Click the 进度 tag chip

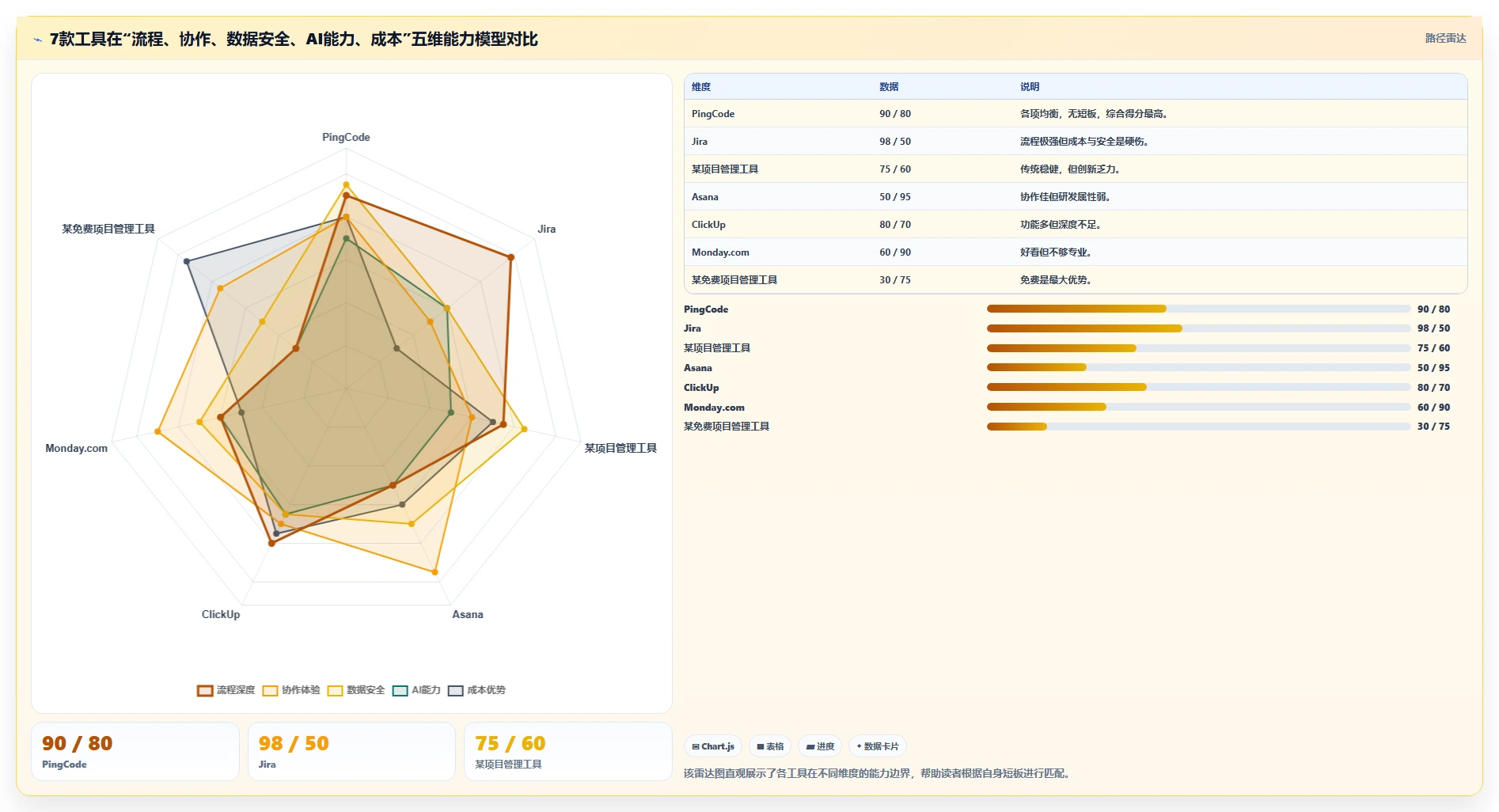[x=820, y=746]
